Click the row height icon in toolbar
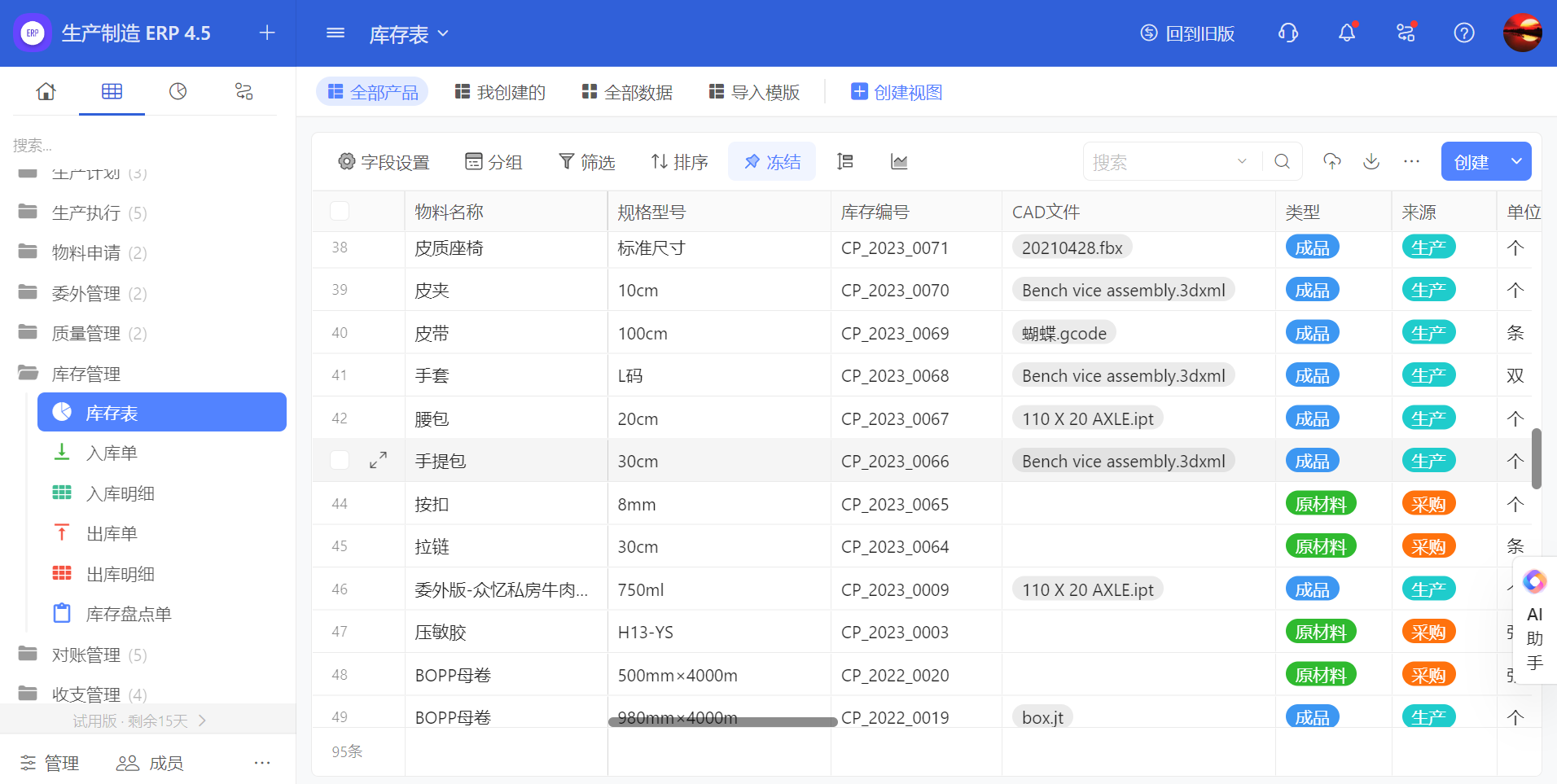The width and height of the screenshot is (1557, 784). click(x=845, y=162)
